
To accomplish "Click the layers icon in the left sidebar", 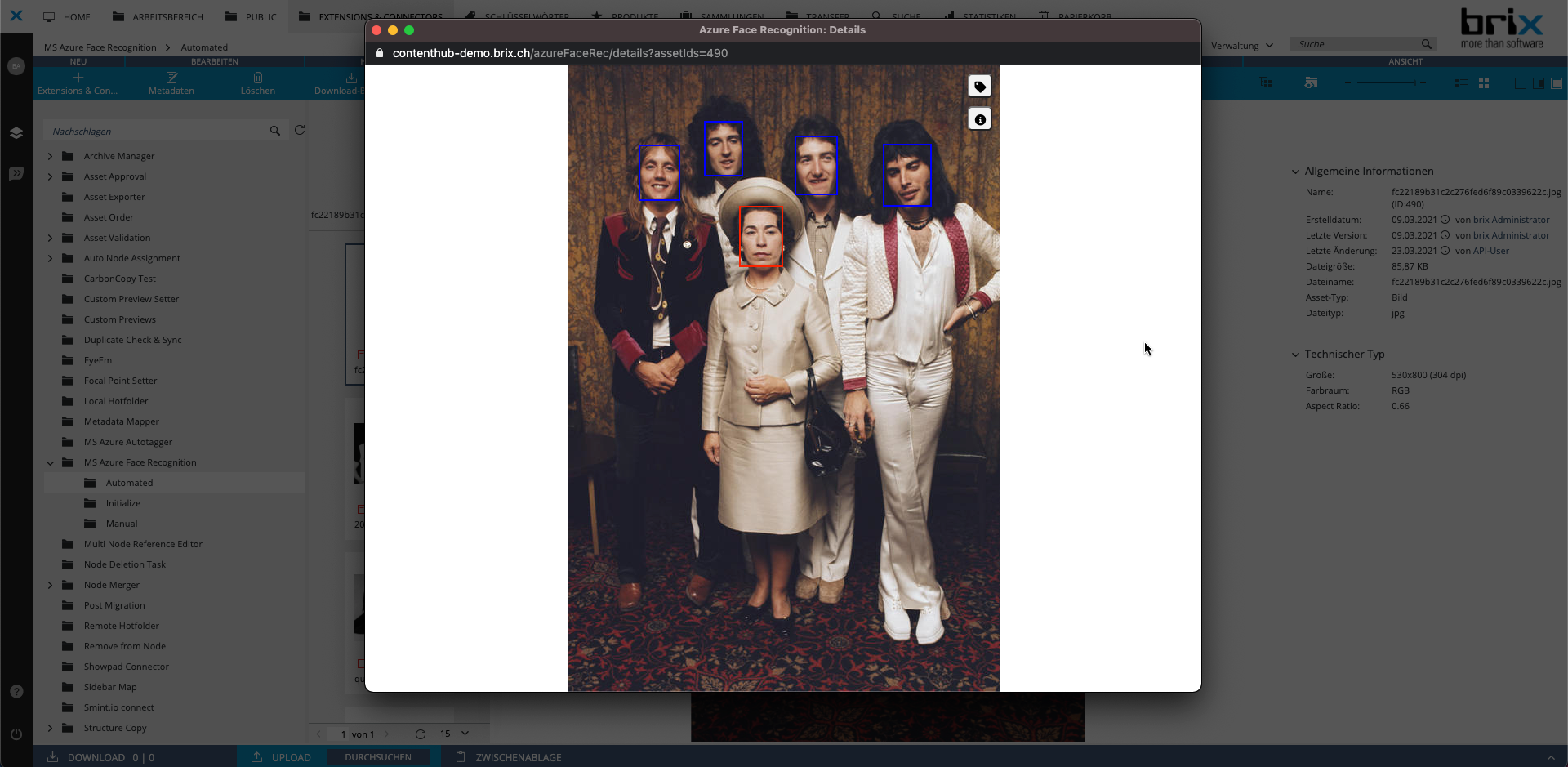I will click(x=16, y=132).
